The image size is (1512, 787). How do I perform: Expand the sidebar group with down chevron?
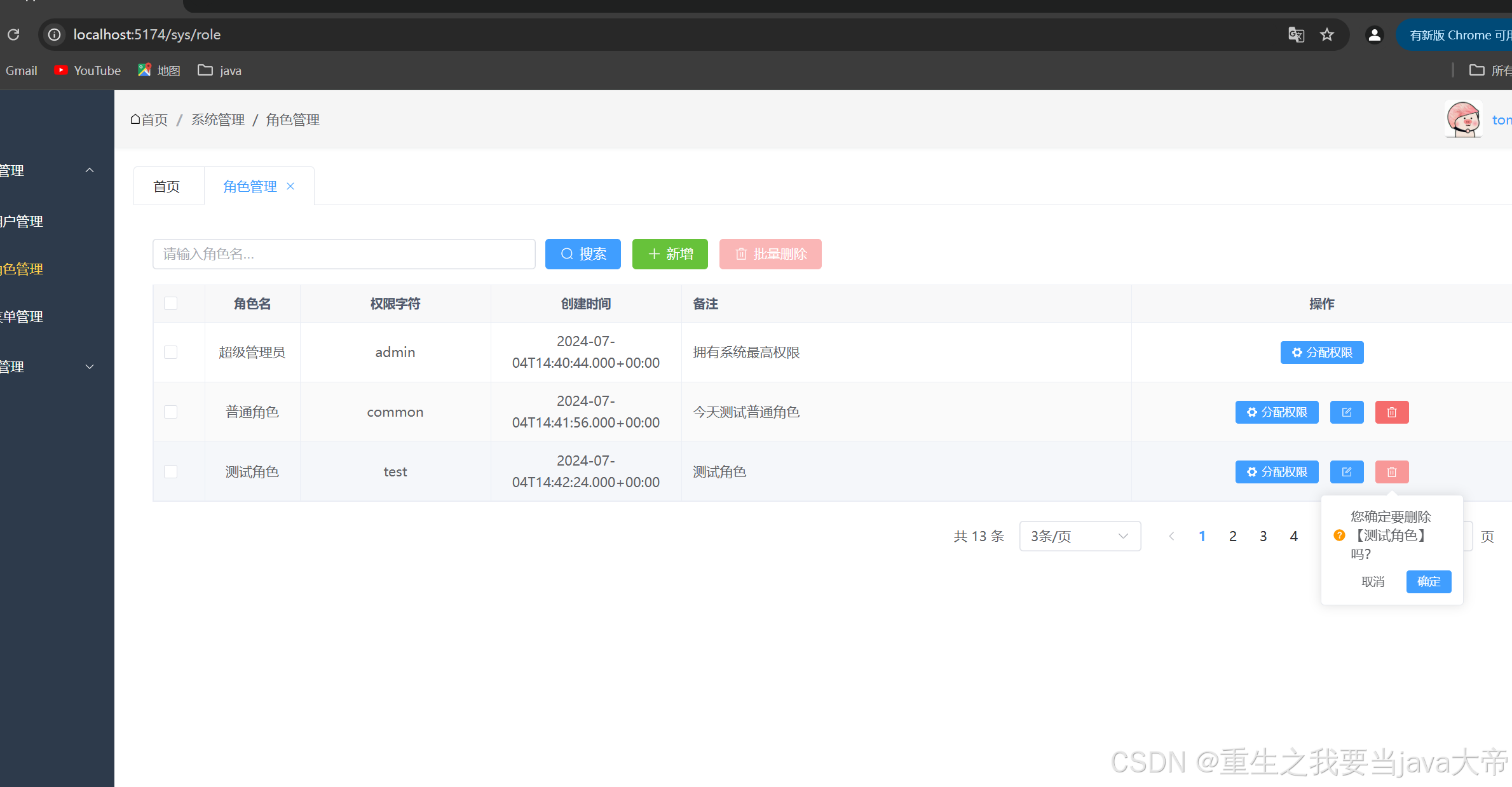pos(90,367)
